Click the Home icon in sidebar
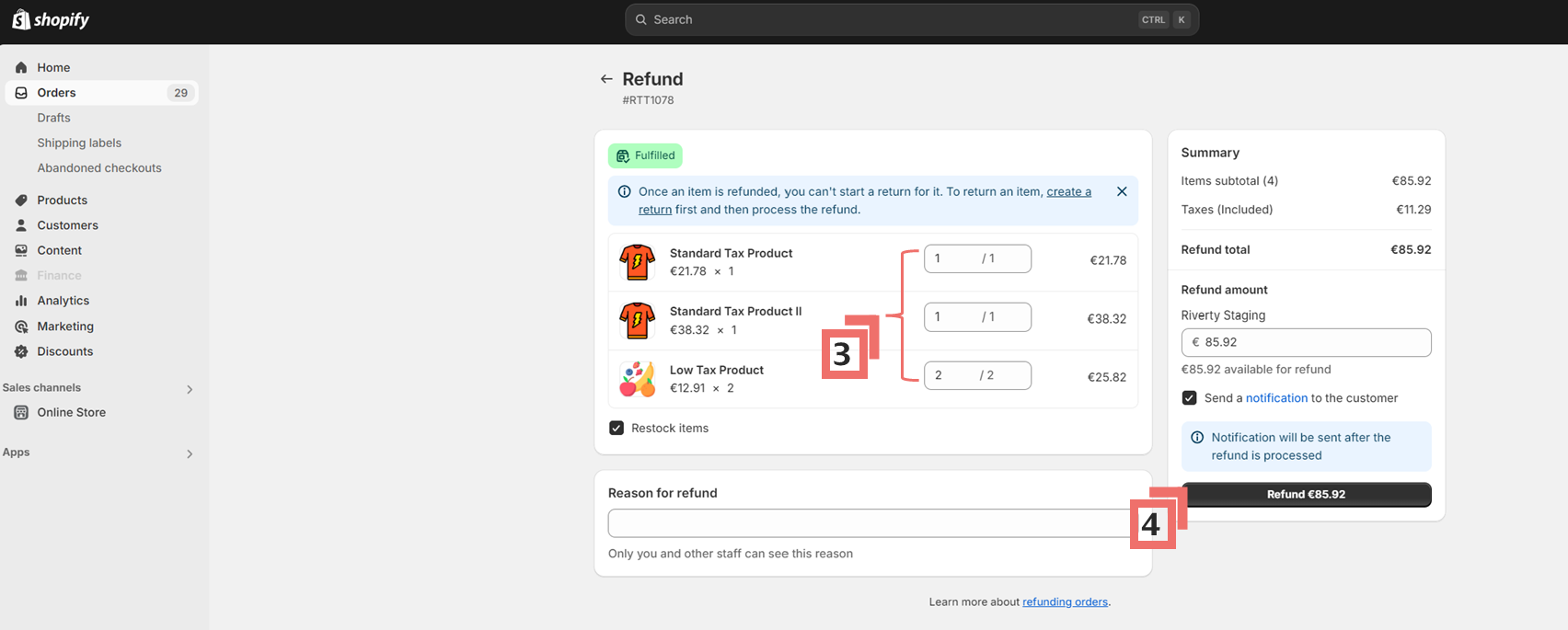Viewport: 1568px width, 630px height. point(21,67)
